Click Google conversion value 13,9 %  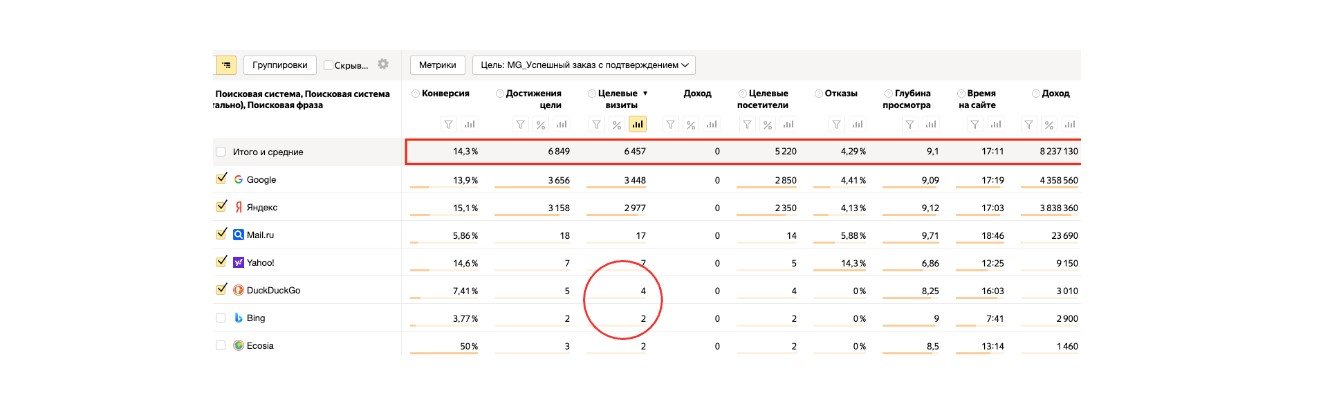click(x=465, y=180)
